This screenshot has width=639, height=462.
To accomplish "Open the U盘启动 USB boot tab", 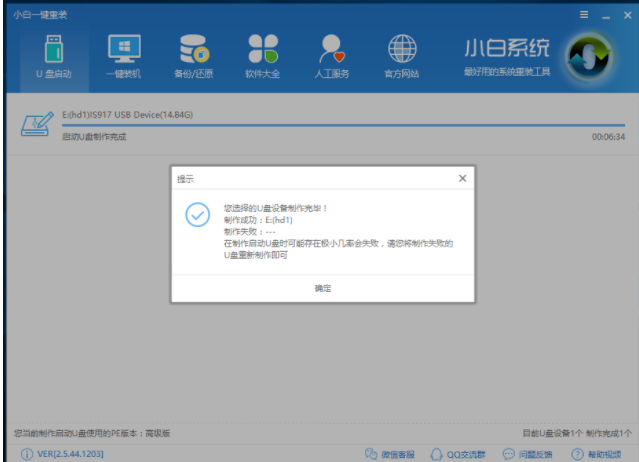I will click(x=55, y=56).
